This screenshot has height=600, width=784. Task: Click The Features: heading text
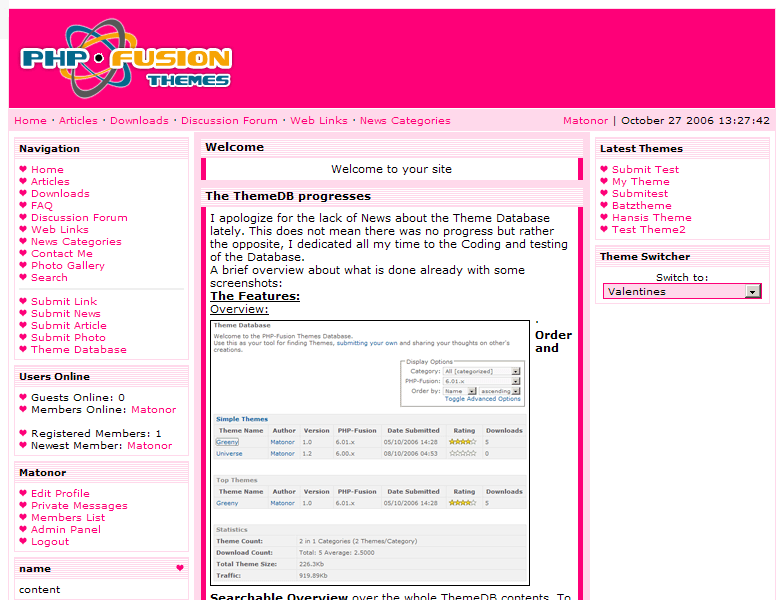(255, 296)
